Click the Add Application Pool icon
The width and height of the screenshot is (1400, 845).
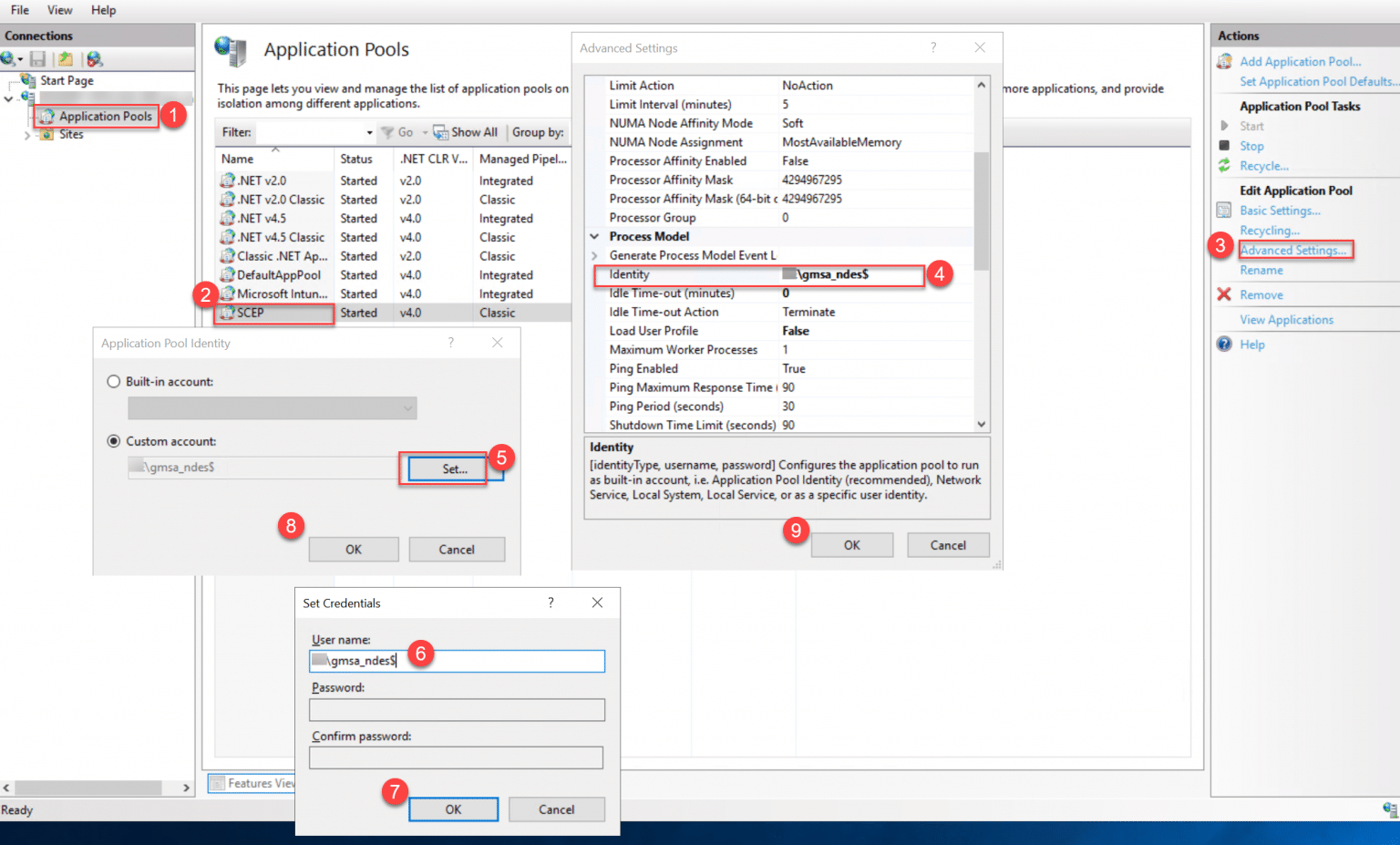pyautogui.click(x=1224, y=60)
